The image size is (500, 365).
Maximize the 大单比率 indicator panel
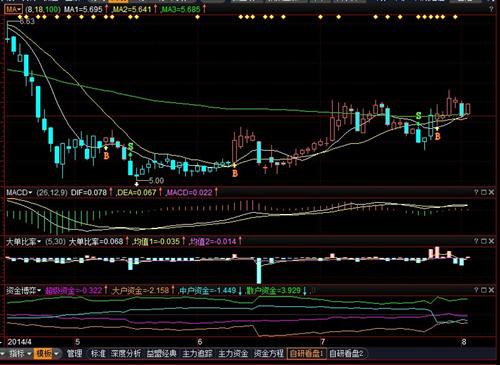(484, 241)
